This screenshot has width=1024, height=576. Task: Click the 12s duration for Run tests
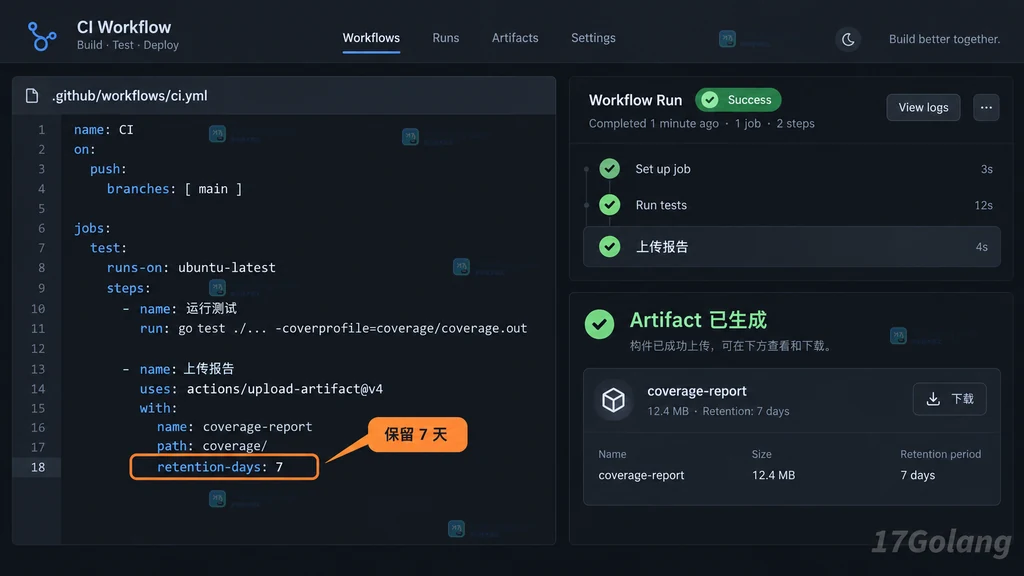[x=984, y=205]
